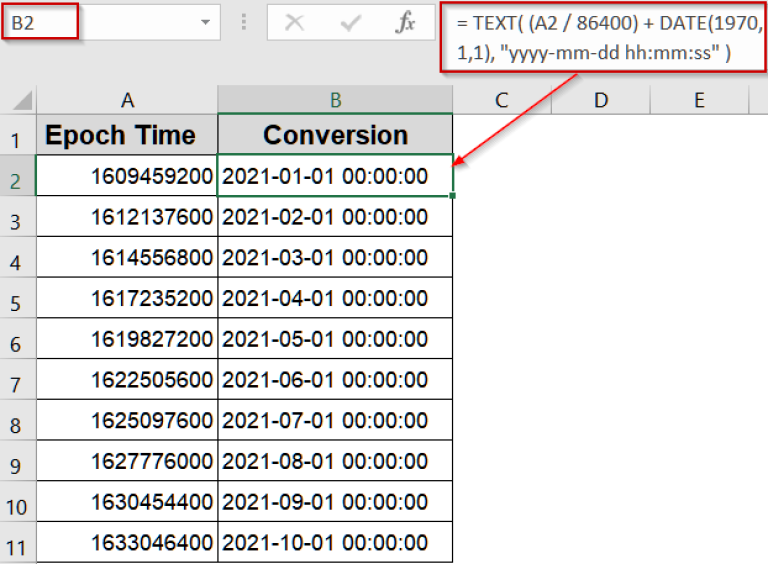This screenshot has height=564, width=768.
Task: Open the Insert Function fx button
Action: point(405,22)
